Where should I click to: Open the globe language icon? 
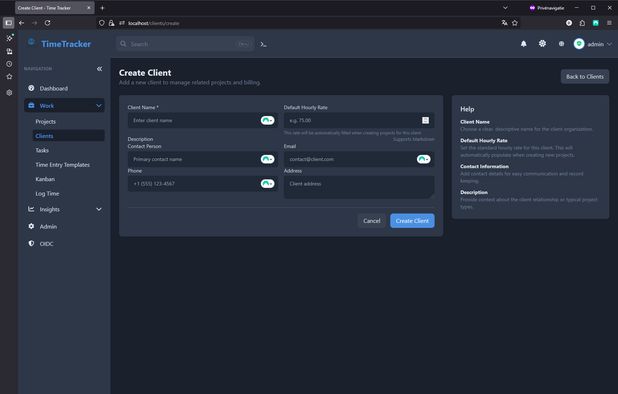[x=561, y=44]
